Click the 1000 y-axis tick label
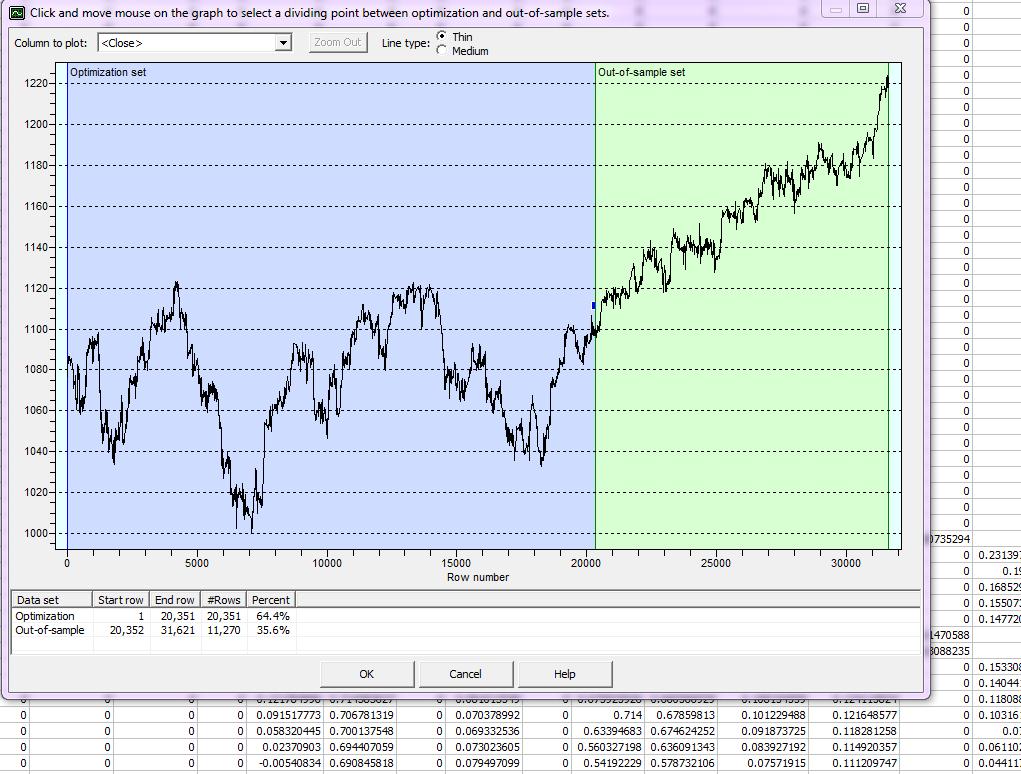The width and height of the screenshot is (1021, 774). point(36,533)
